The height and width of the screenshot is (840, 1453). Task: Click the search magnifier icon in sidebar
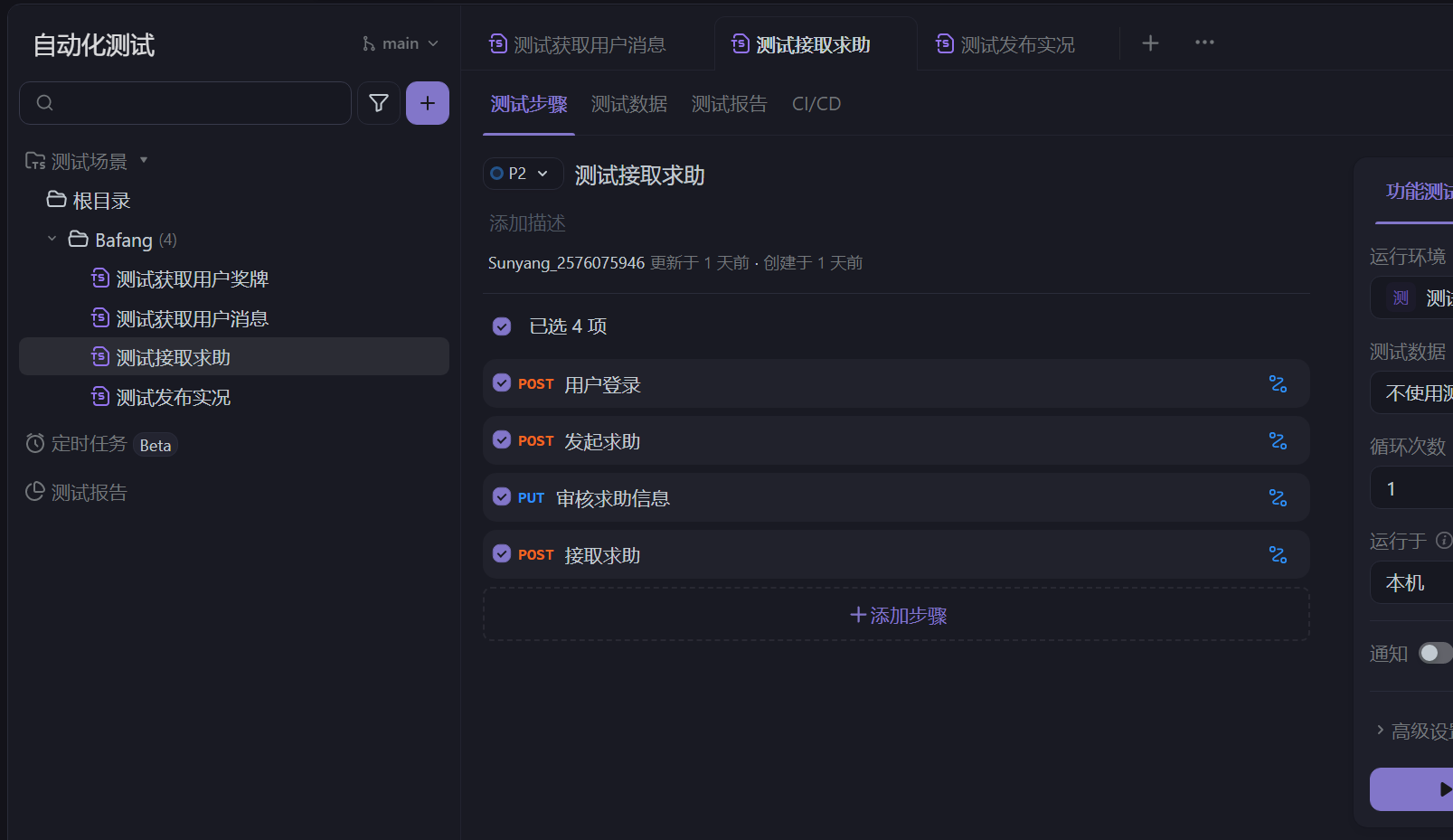tap(44, 103)
